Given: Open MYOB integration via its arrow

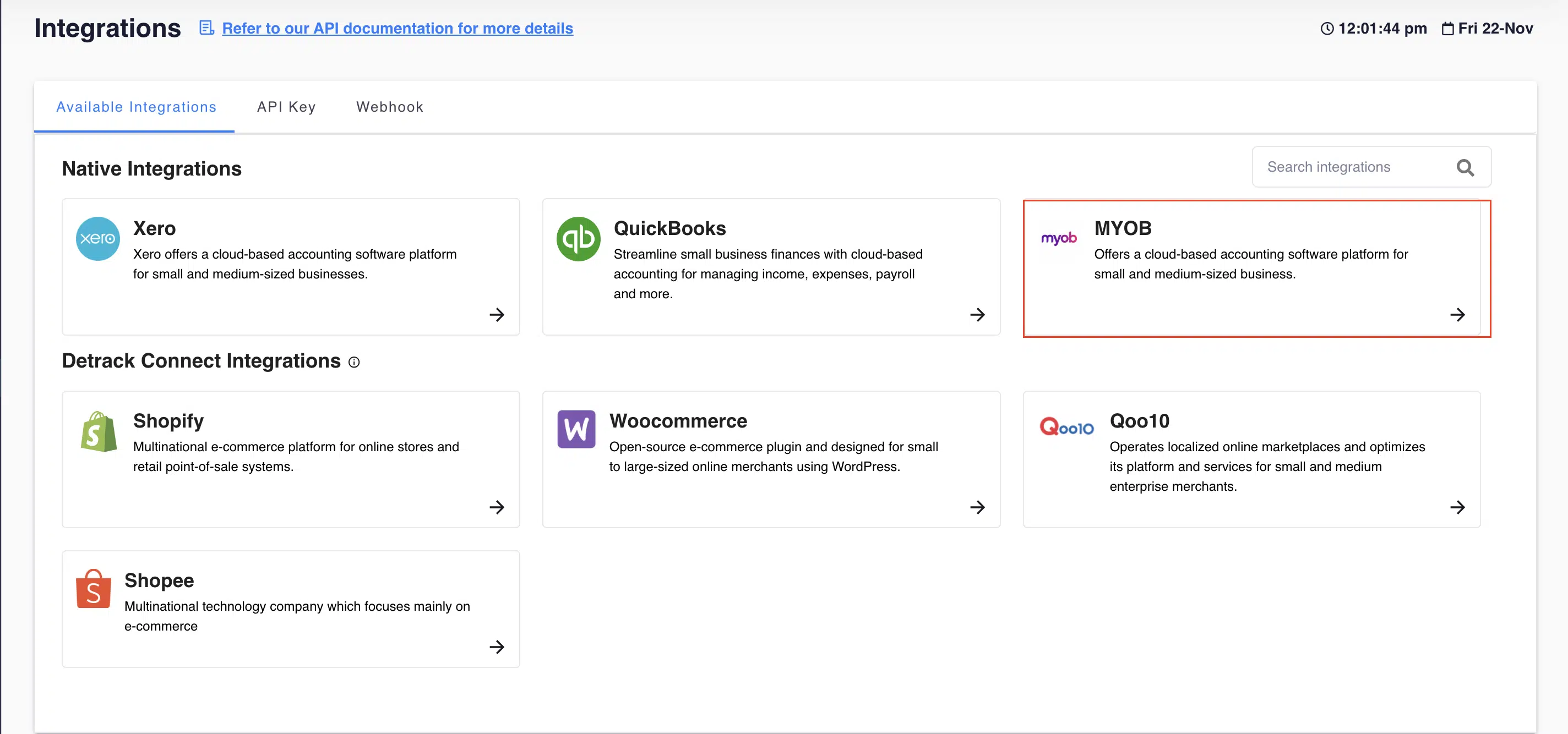Looking at the screenshot, I should [1457, 314].
